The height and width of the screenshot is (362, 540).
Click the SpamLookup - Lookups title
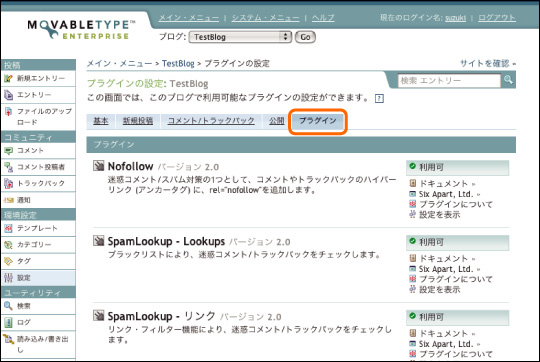click(166, 241)
